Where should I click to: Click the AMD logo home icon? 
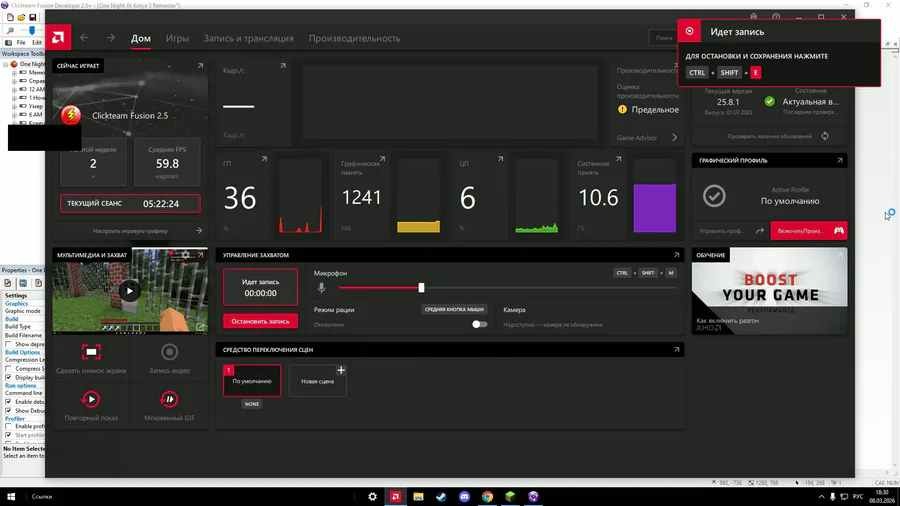tap(58, 38)
